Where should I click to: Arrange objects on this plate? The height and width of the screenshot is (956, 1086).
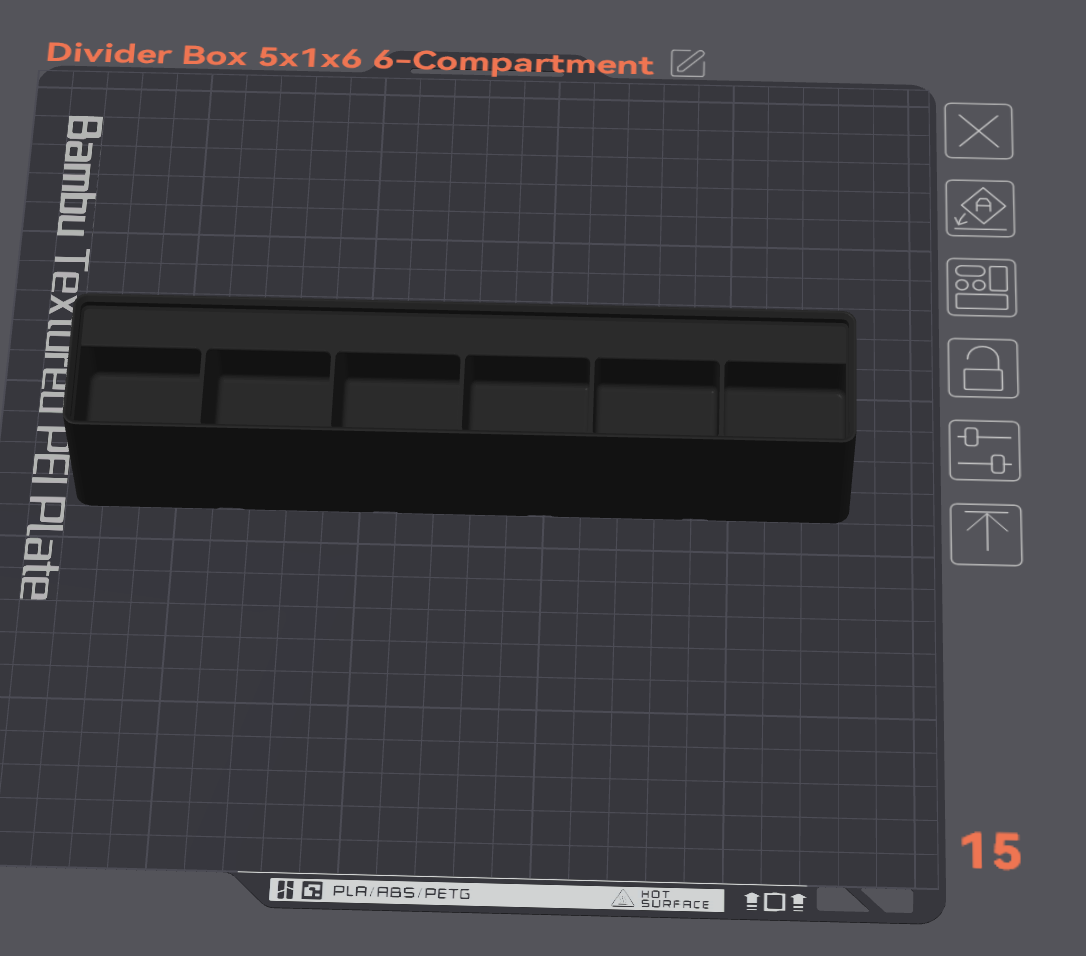981,287
